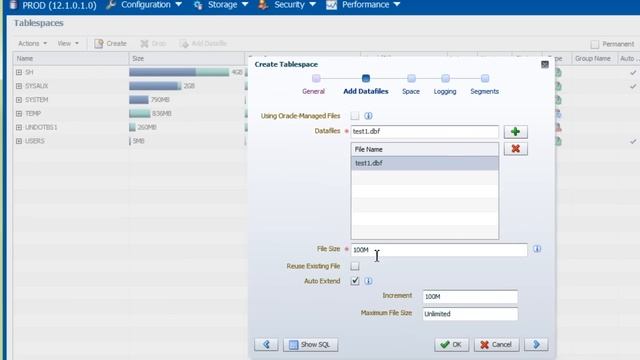Open the Storage menu

[228, 5]
